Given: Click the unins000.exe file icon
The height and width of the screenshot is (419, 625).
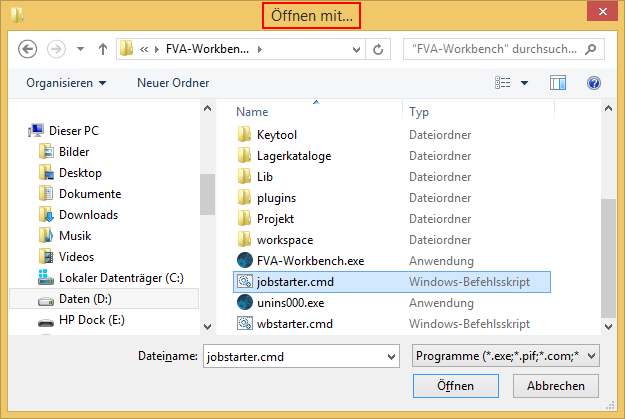Looking at the screenshot, I should coord(245,302).
